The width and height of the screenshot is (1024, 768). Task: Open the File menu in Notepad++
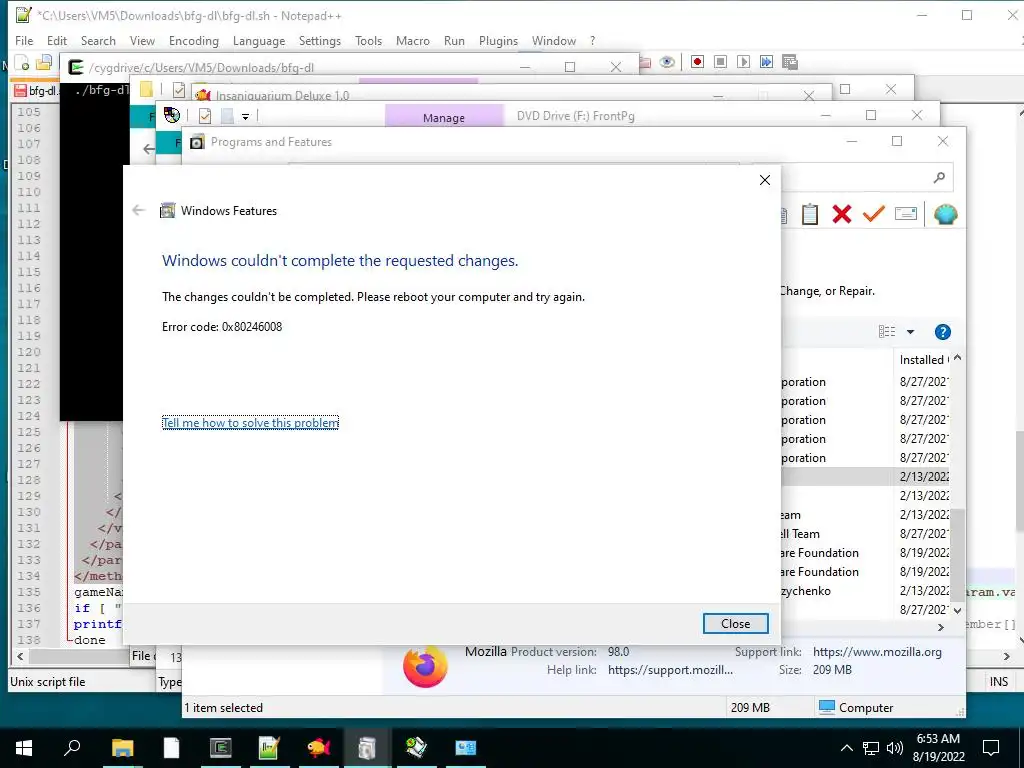click(x=24, y=40)
